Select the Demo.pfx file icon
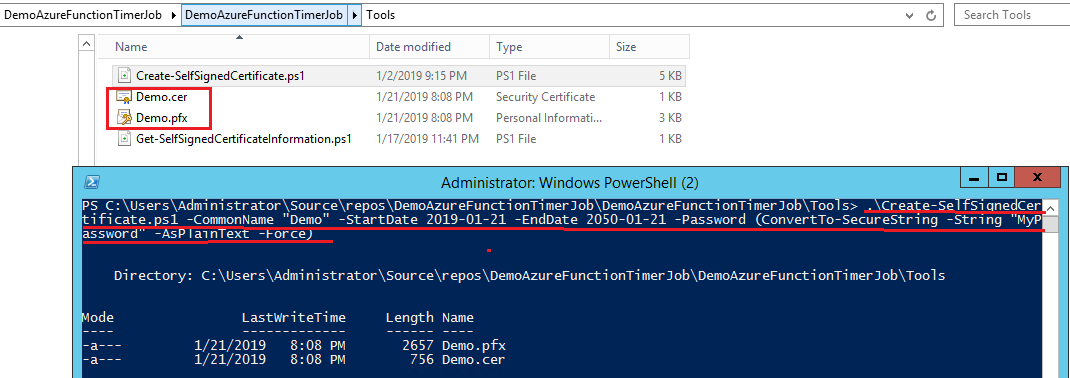Screen dimensions: 1070x378 click(124, 117)
